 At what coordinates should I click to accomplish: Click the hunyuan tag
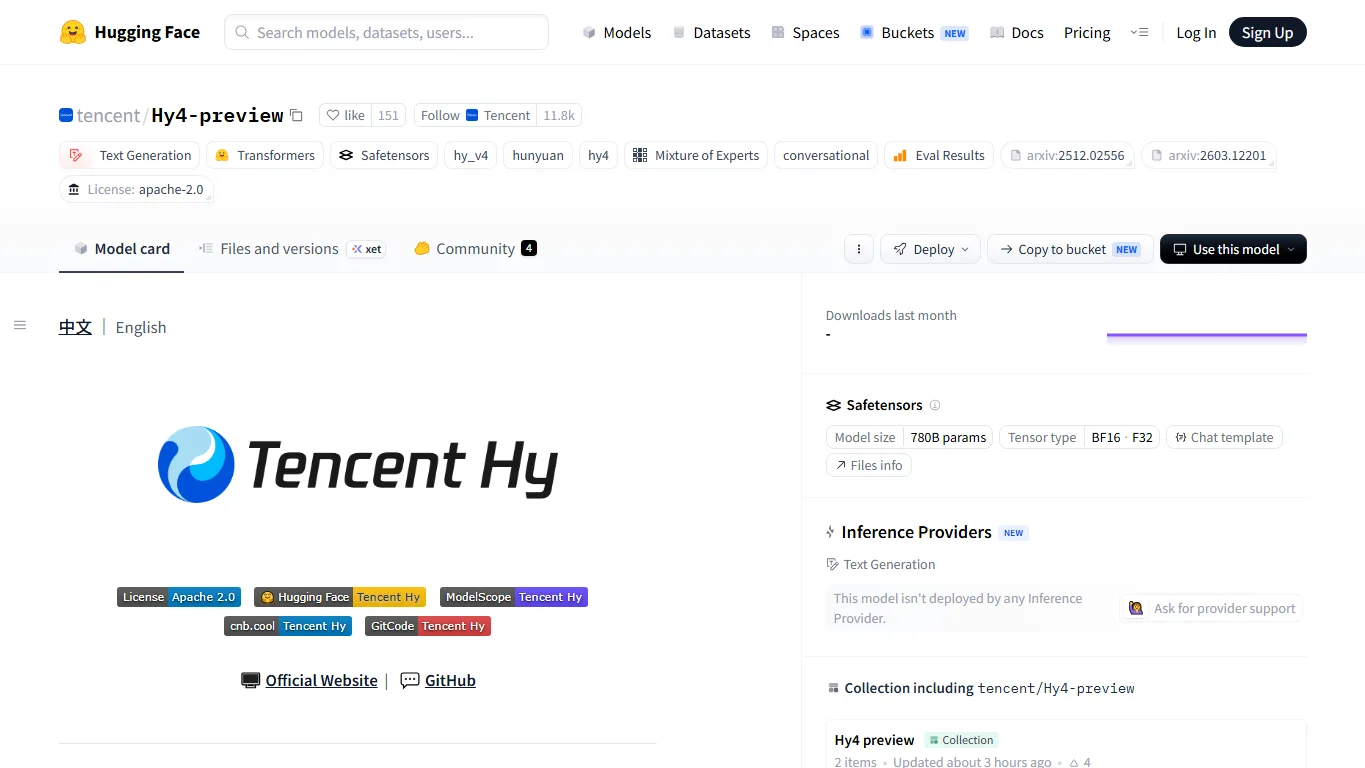pos(538,155)
